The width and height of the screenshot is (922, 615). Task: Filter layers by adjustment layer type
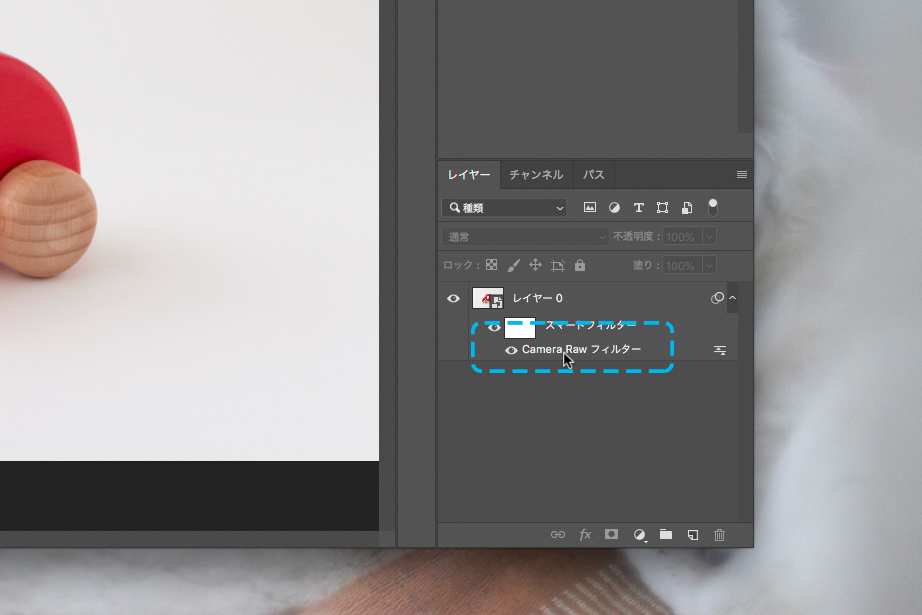point(614,208)
